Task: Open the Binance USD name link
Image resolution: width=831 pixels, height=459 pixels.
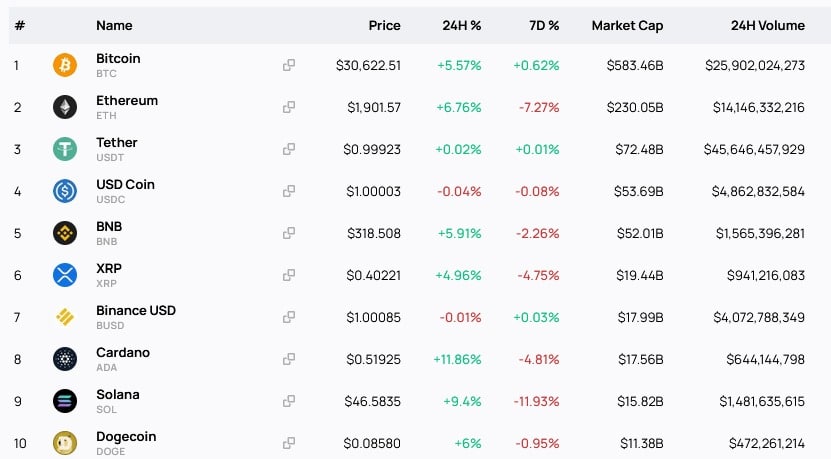Action: tap(136, 311)
